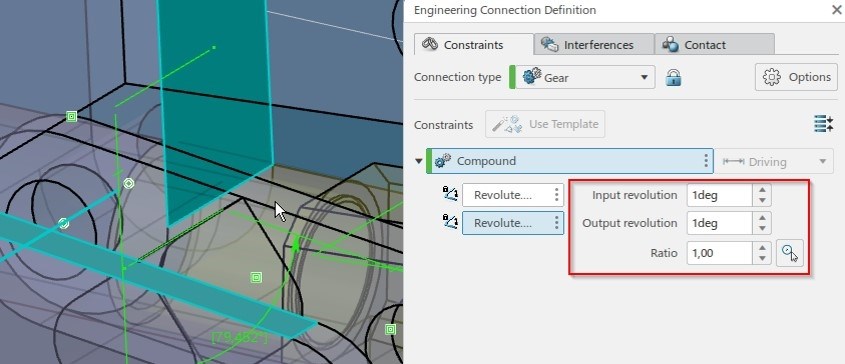The width and height of the screenshot is (845, 364).
Task: Increase the Ratio value
Action: pos(762,248)
